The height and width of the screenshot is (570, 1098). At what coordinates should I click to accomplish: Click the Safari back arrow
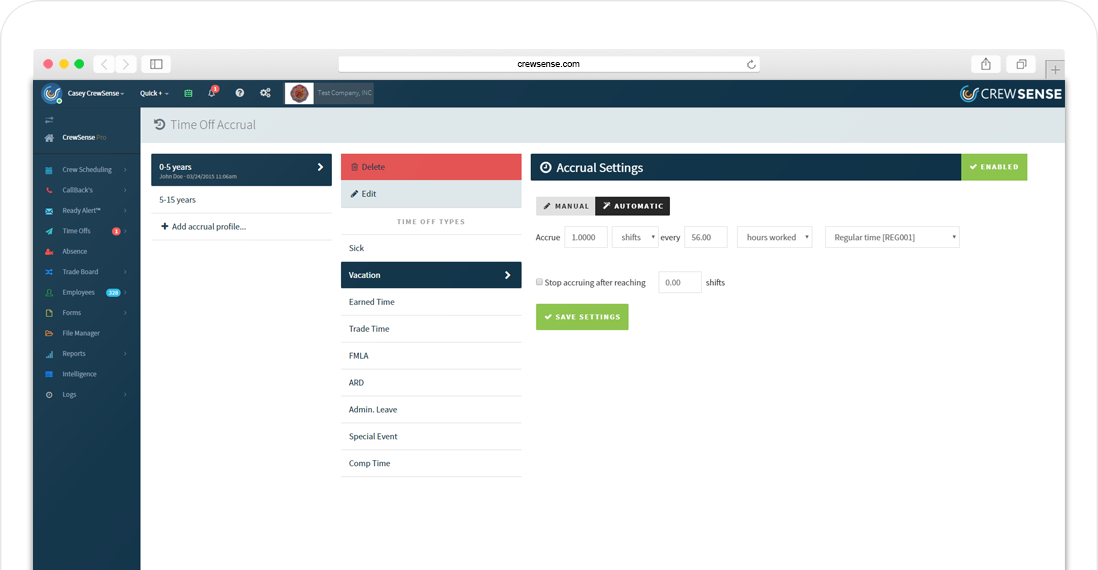click(104, 64)
